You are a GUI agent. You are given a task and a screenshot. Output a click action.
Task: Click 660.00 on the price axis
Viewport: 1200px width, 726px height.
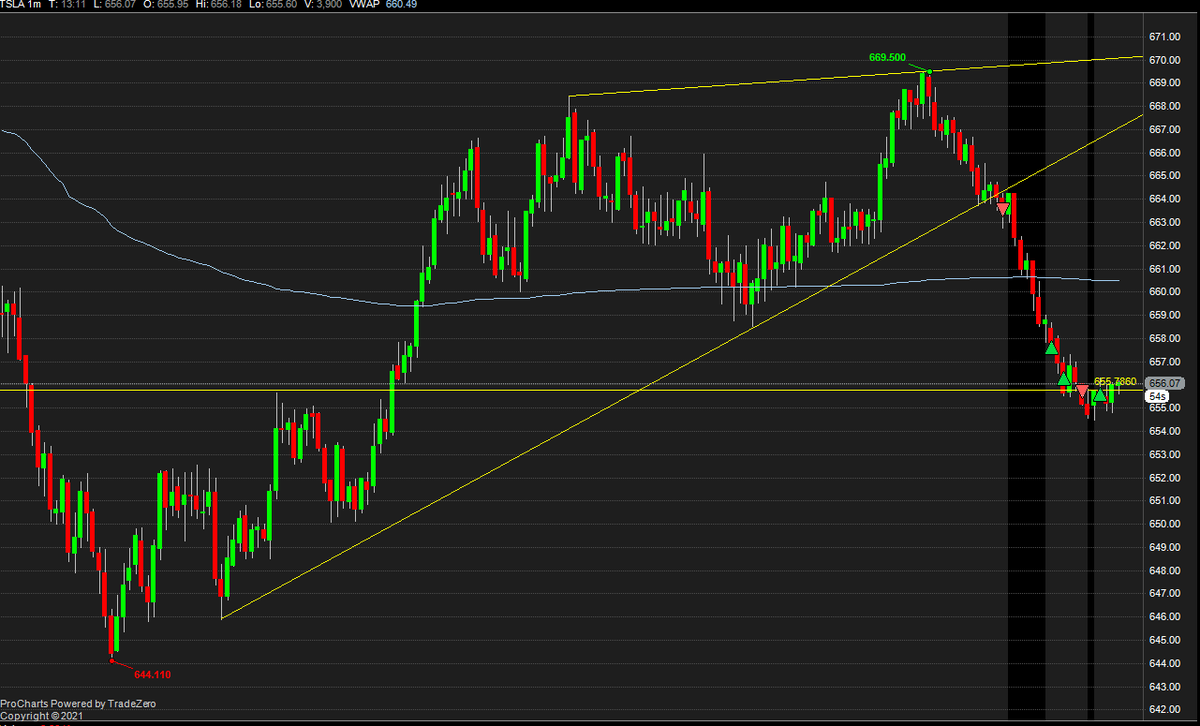(x=1166, y=292)
